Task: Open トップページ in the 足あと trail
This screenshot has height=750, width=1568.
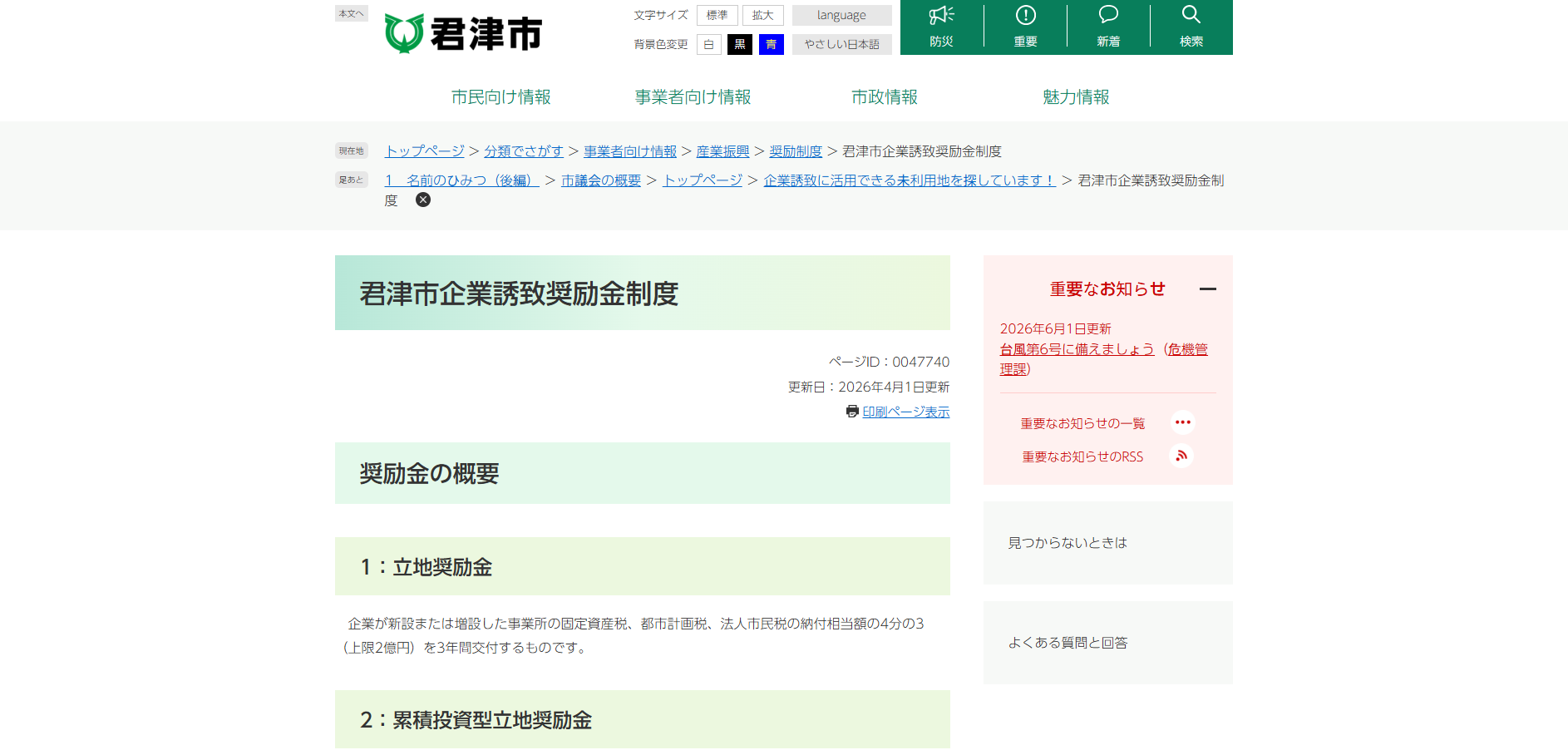Action: (x=703, y=180)
